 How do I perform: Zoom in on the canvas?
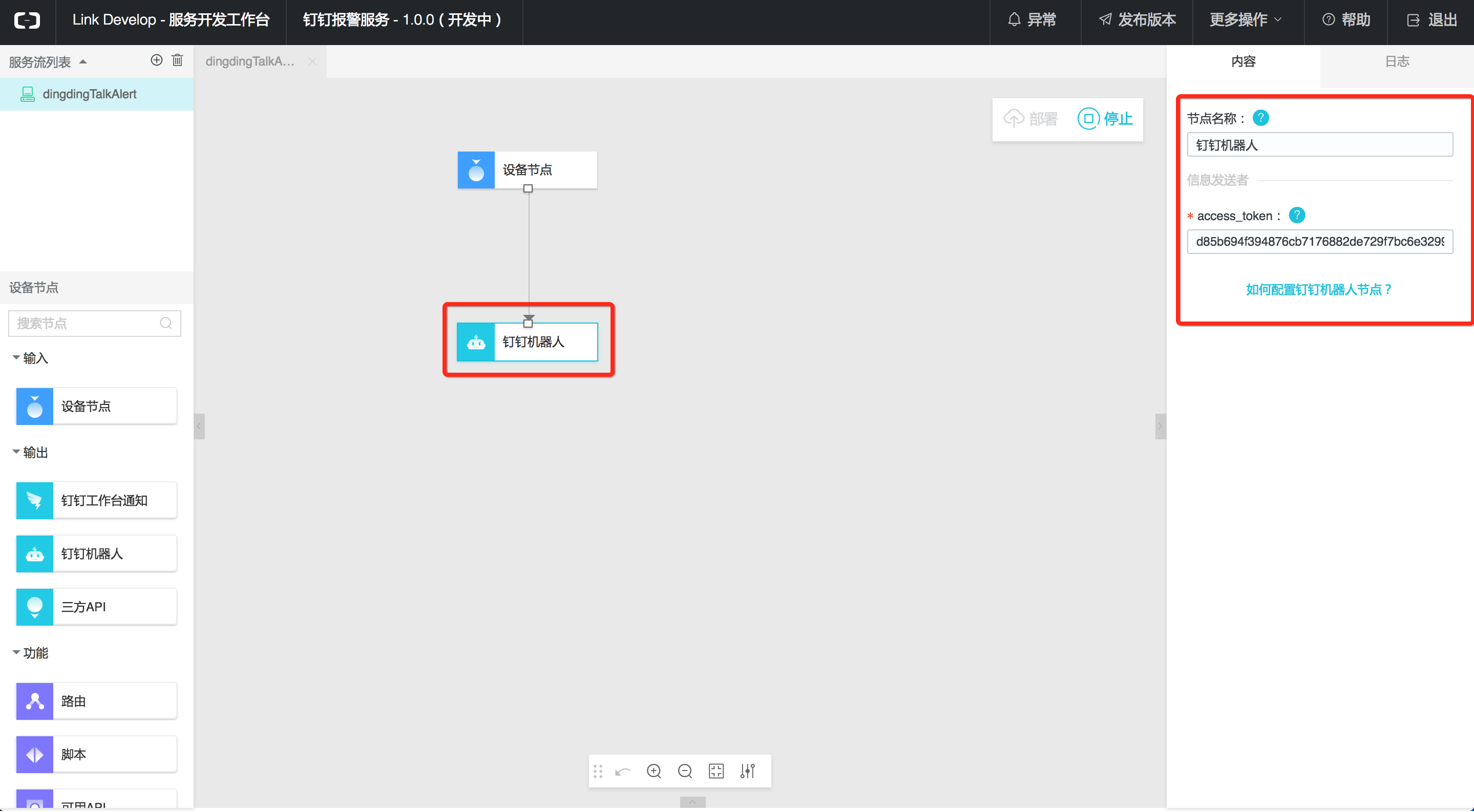[x=654, y=772]
